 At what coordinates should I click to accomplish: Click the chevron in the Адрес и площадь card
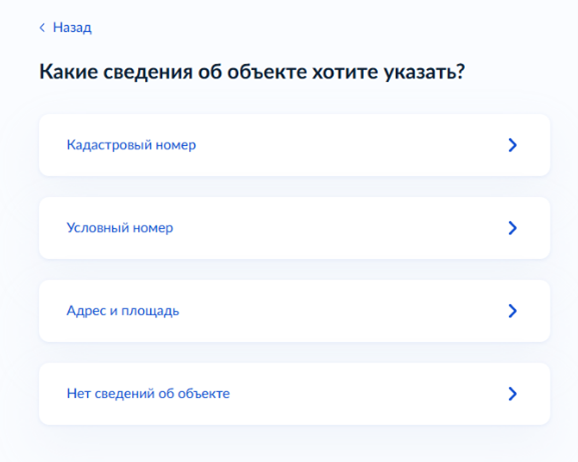[512, 311]
